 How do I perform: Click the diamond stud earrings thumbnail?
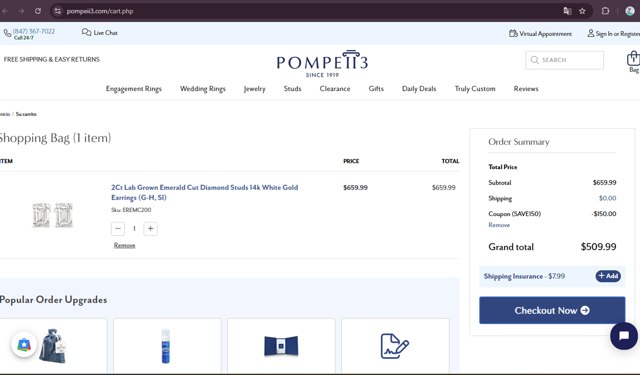53,215
